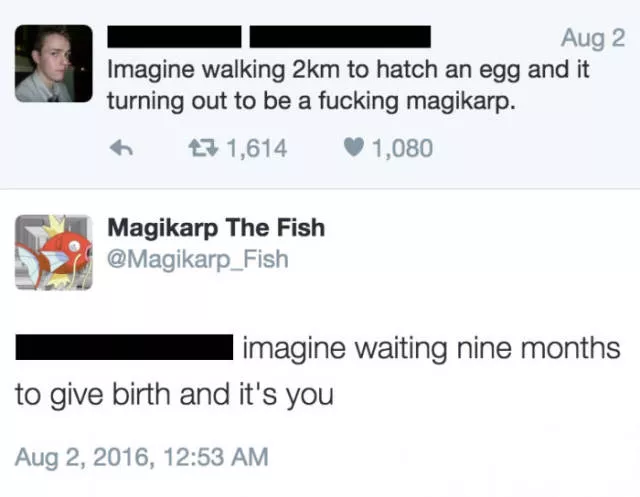
Task: Click the redacted display name in first tweet
Action: [x=174, y=38]
